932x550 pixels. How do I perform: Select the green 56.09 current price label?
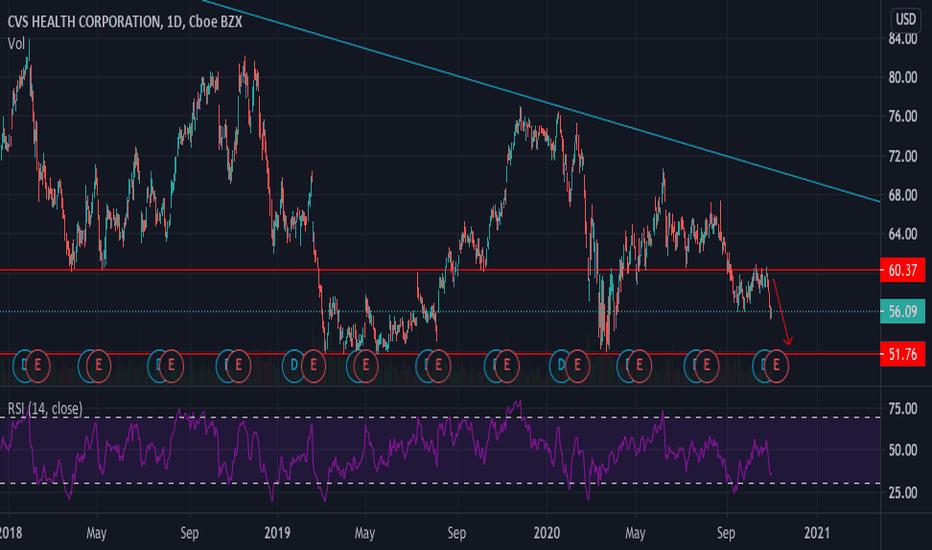point(902,311)
